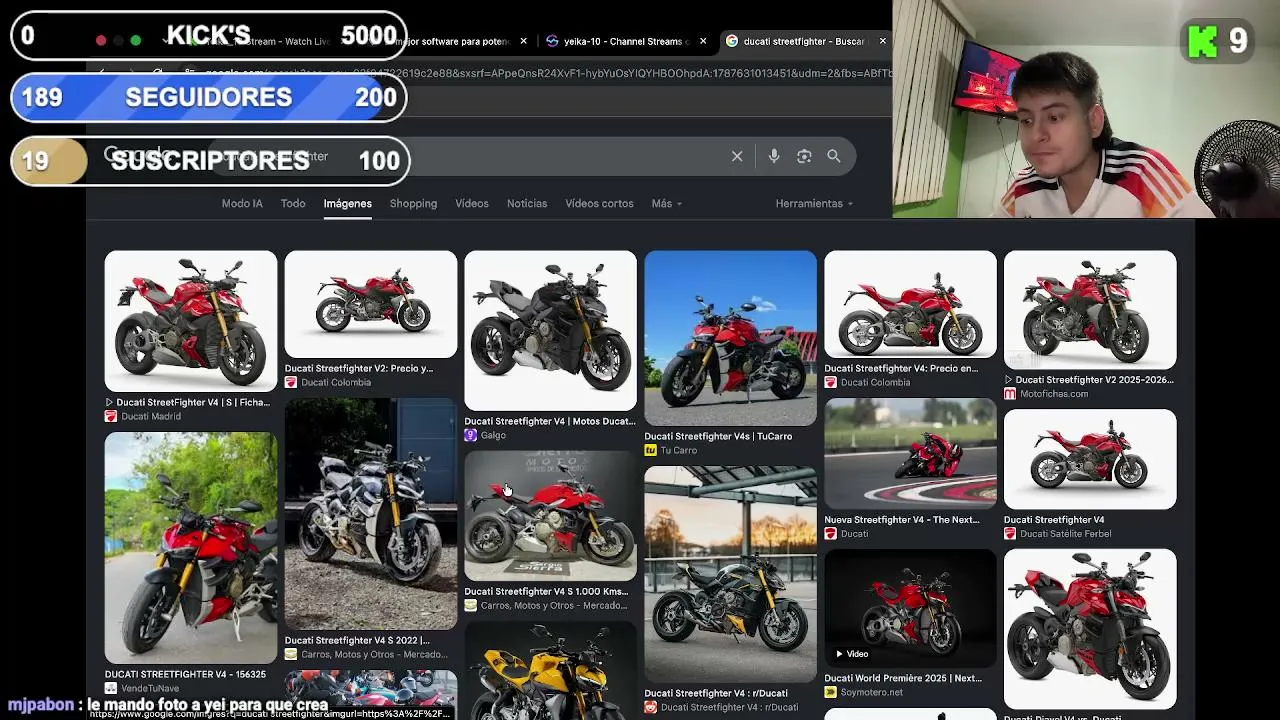Open 'DUCATI STREETFIGHTER V4 - 156325' thumbnail
The height and width of the screenshot is (720, 1280).
[191, 548]
